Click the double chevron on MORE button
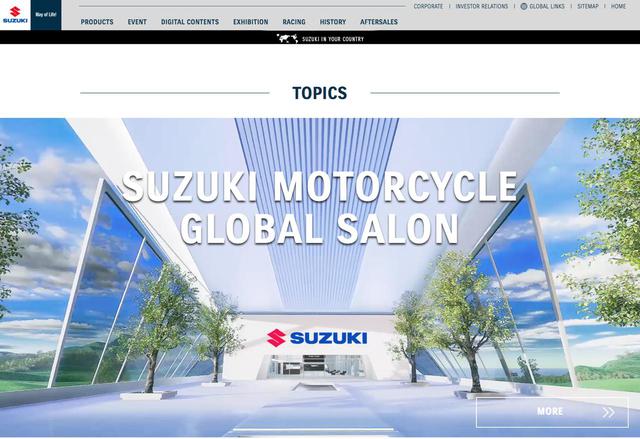 pyautogui.click(x=609, y=412)
